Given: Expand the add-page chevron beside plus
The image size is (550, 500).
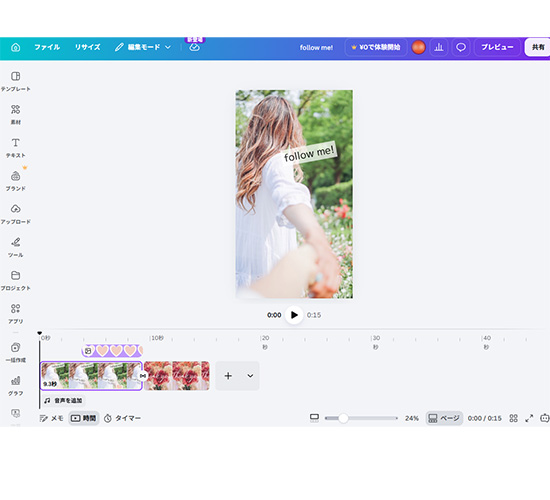Looking at the screenshot, I should (250, 376).
